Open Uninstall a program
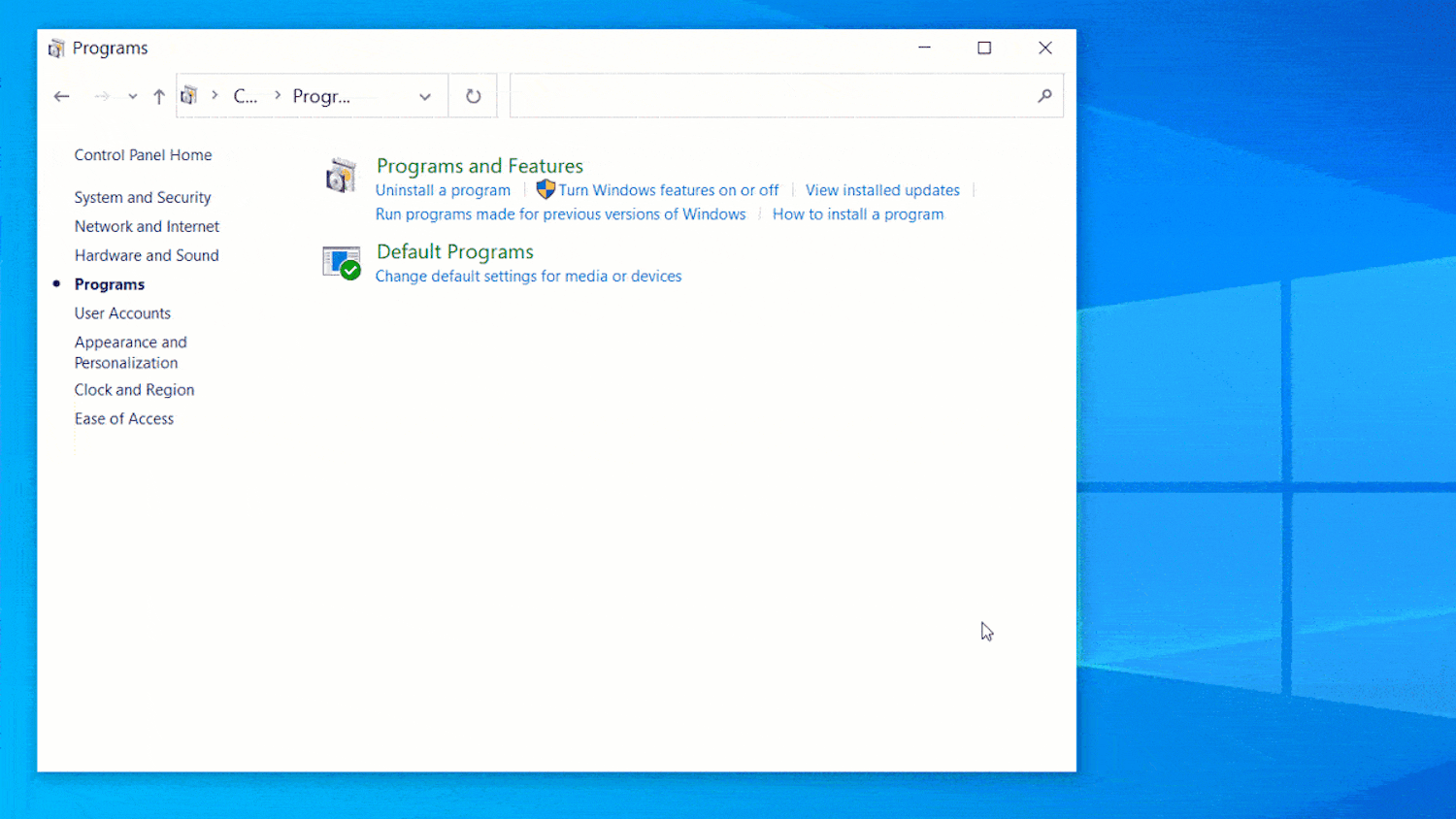This screenshot has width=1456, height=819. [443, 189]
